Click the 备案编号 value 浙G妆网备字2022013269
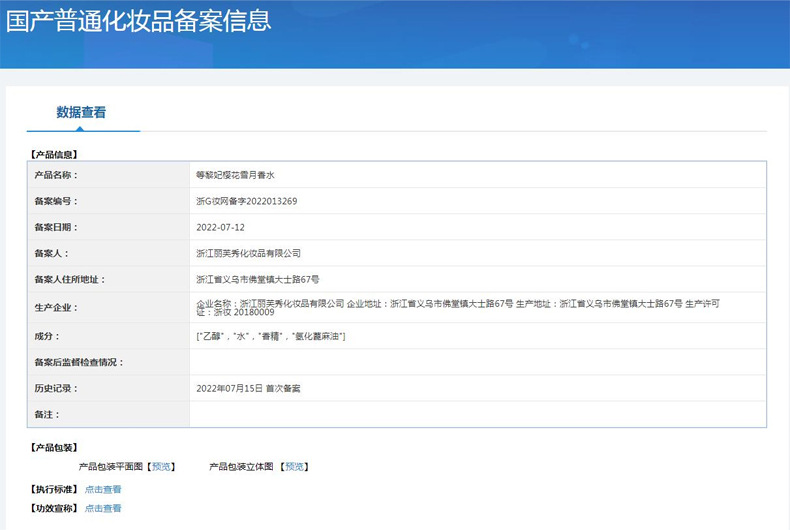 tap(247, 202)
